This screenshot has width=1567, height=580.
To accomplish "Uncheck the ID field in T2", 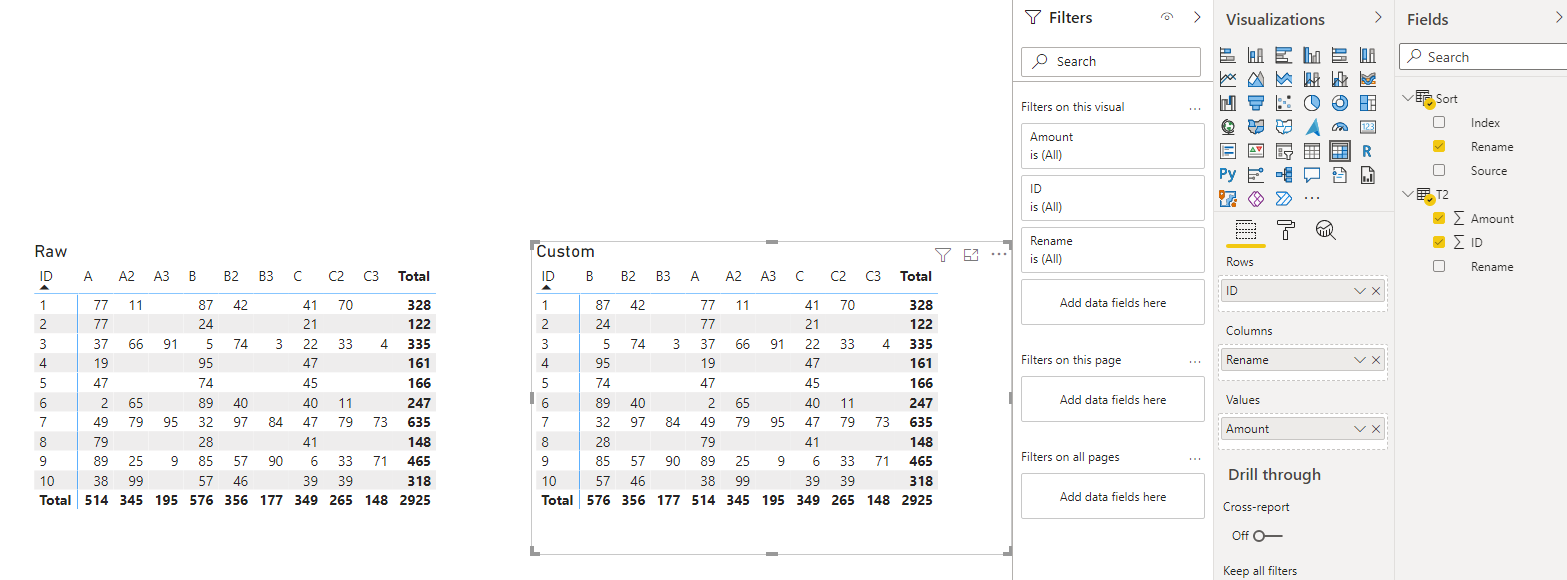I will 1439,242.
